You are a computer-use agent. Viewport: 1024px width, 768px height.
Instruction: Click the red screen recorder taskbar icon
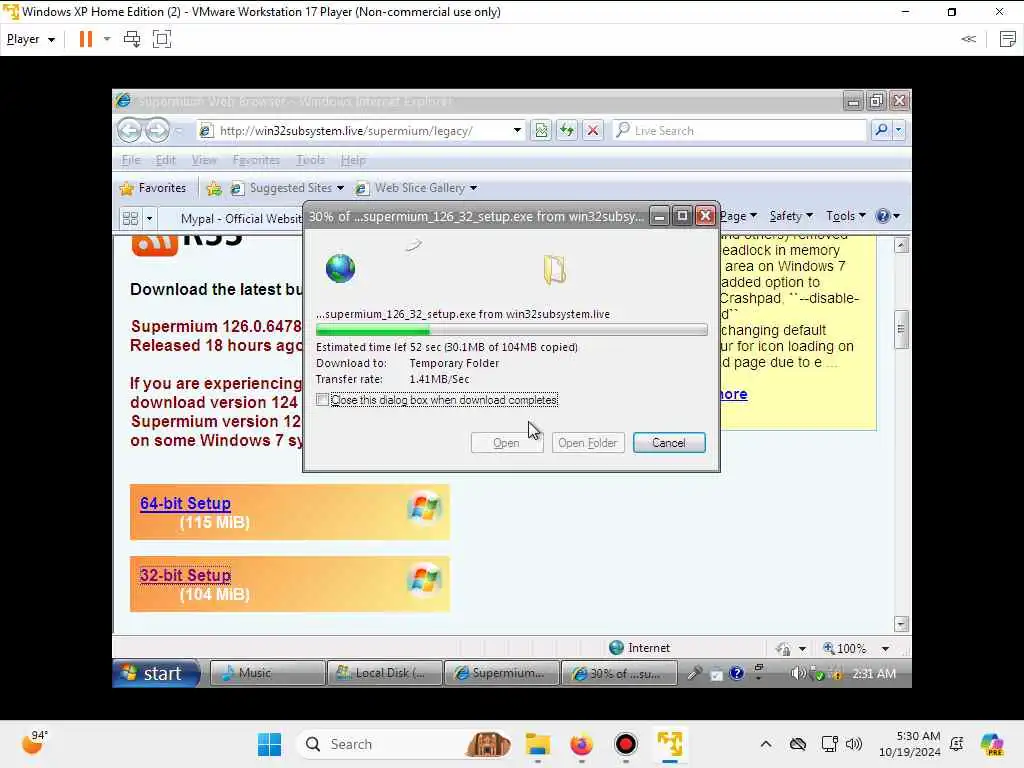626,744
